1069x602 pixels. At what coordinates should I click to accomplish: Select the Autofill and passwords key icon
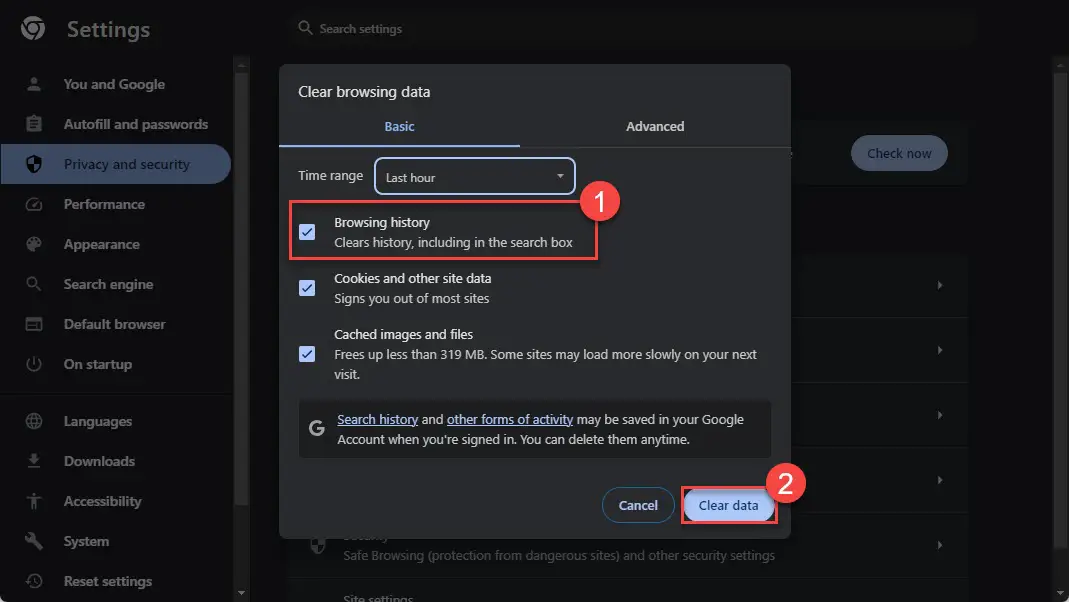point(33,124)
